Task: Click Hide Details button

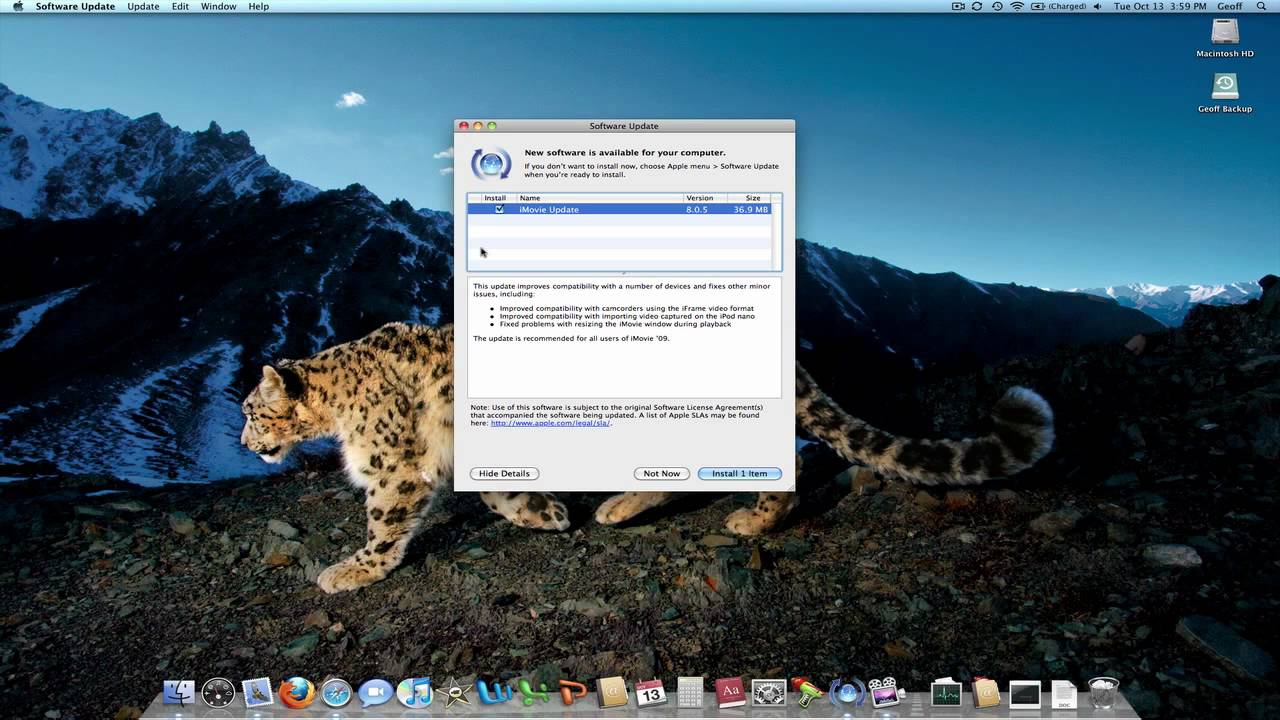Action: (504, 473)
